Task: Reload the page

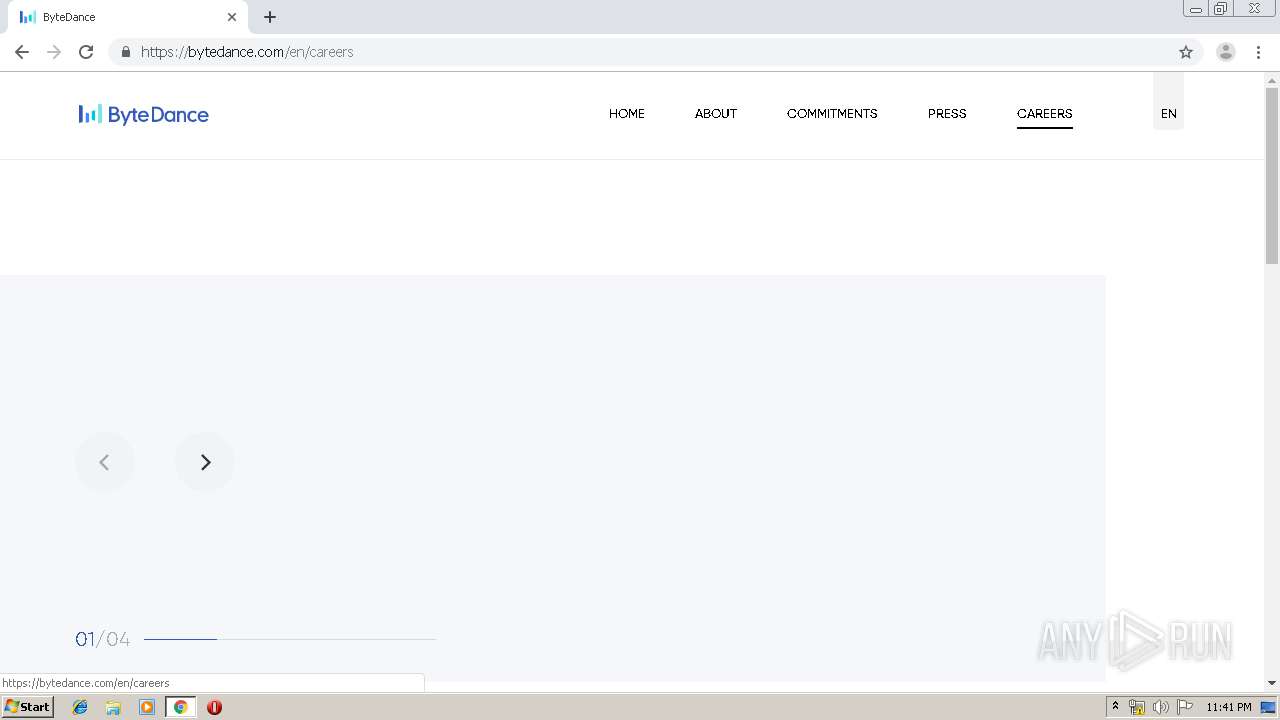Action: pos(86,52)
